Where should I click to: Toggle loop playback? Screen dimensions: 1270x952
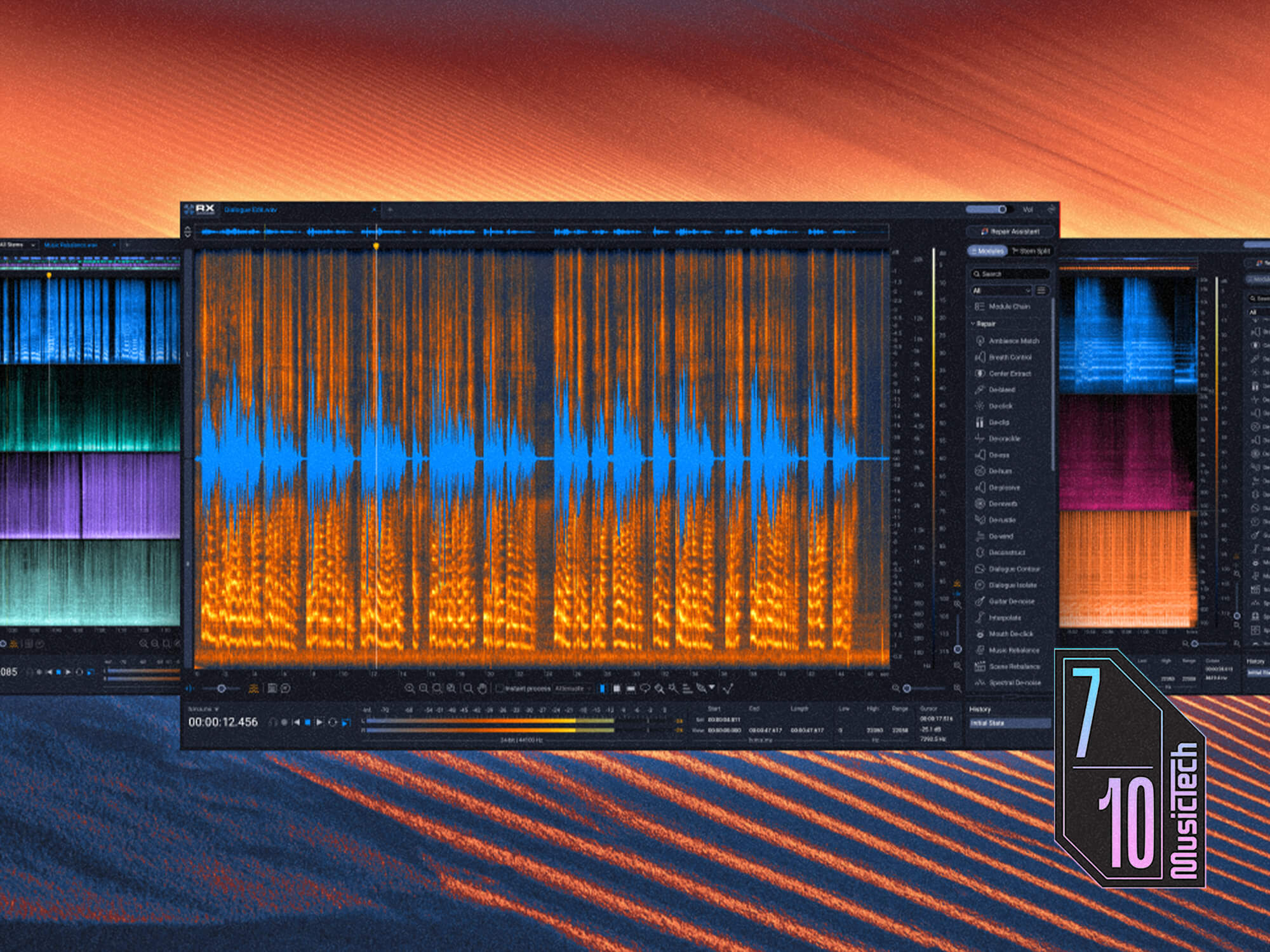(x=333, y=722)
